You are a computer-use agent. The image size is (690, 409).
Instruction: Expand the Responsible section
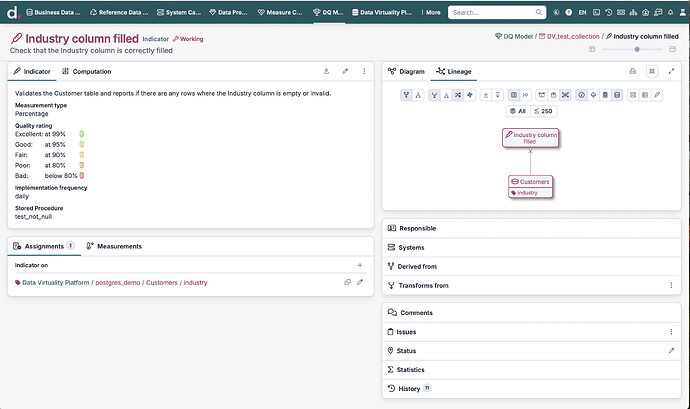[531, 228]
